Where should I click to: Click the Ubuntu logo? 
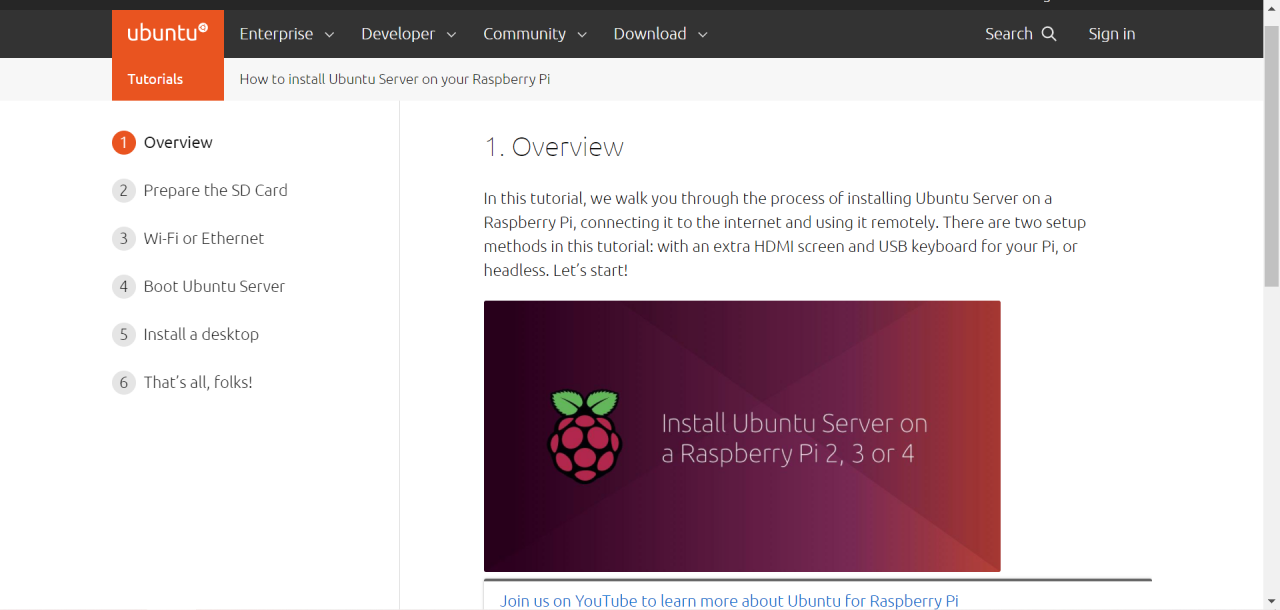[x=168, y=33]
